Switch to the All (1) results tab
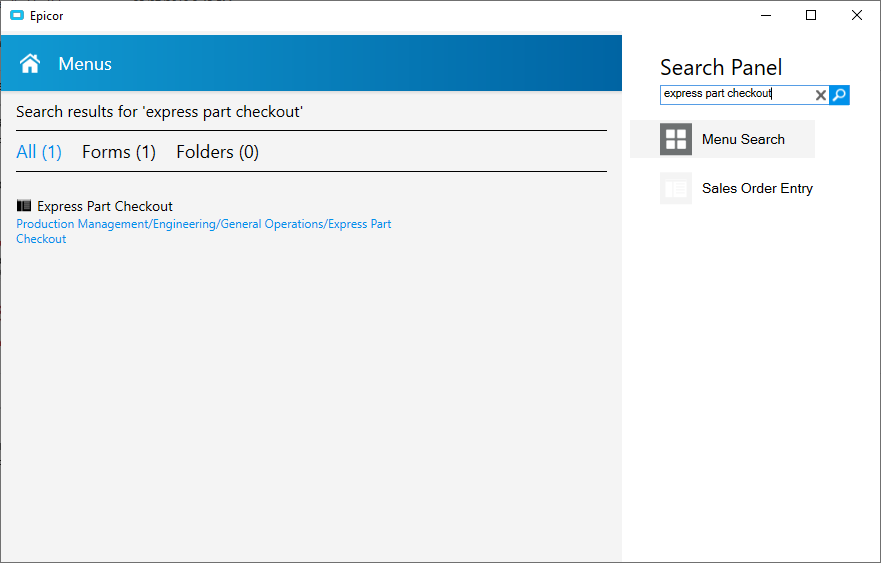Image resolution: width=881 pixels, height=563 pixels. tap(39, 152)
